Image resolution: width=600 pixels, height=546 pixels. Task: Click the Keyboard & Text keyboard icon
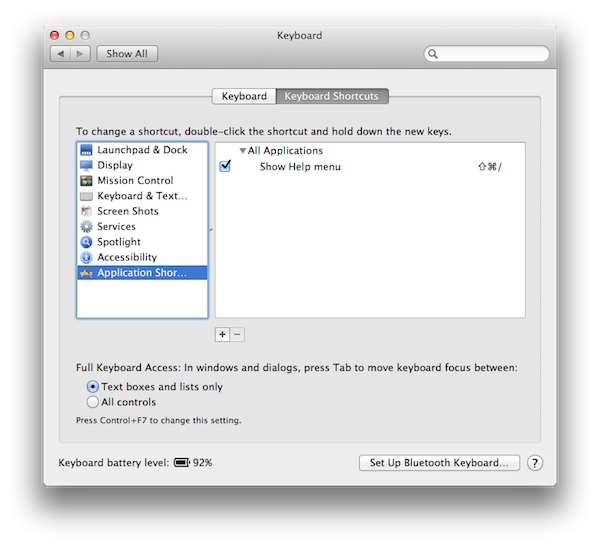pos(86,196)
